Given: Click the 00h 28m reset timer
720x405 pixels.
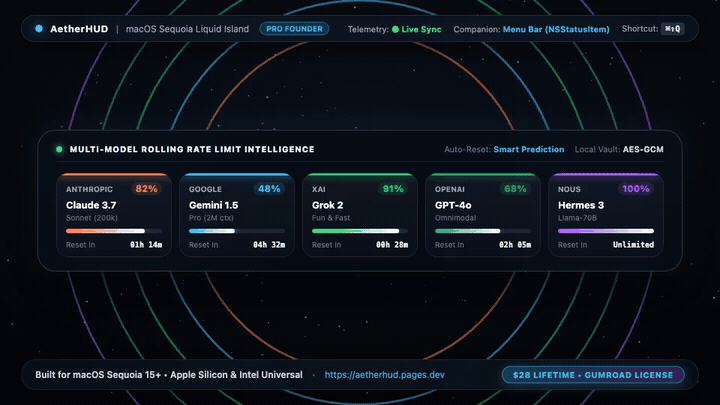Looking at the screenshot, I should coord(392,245).
